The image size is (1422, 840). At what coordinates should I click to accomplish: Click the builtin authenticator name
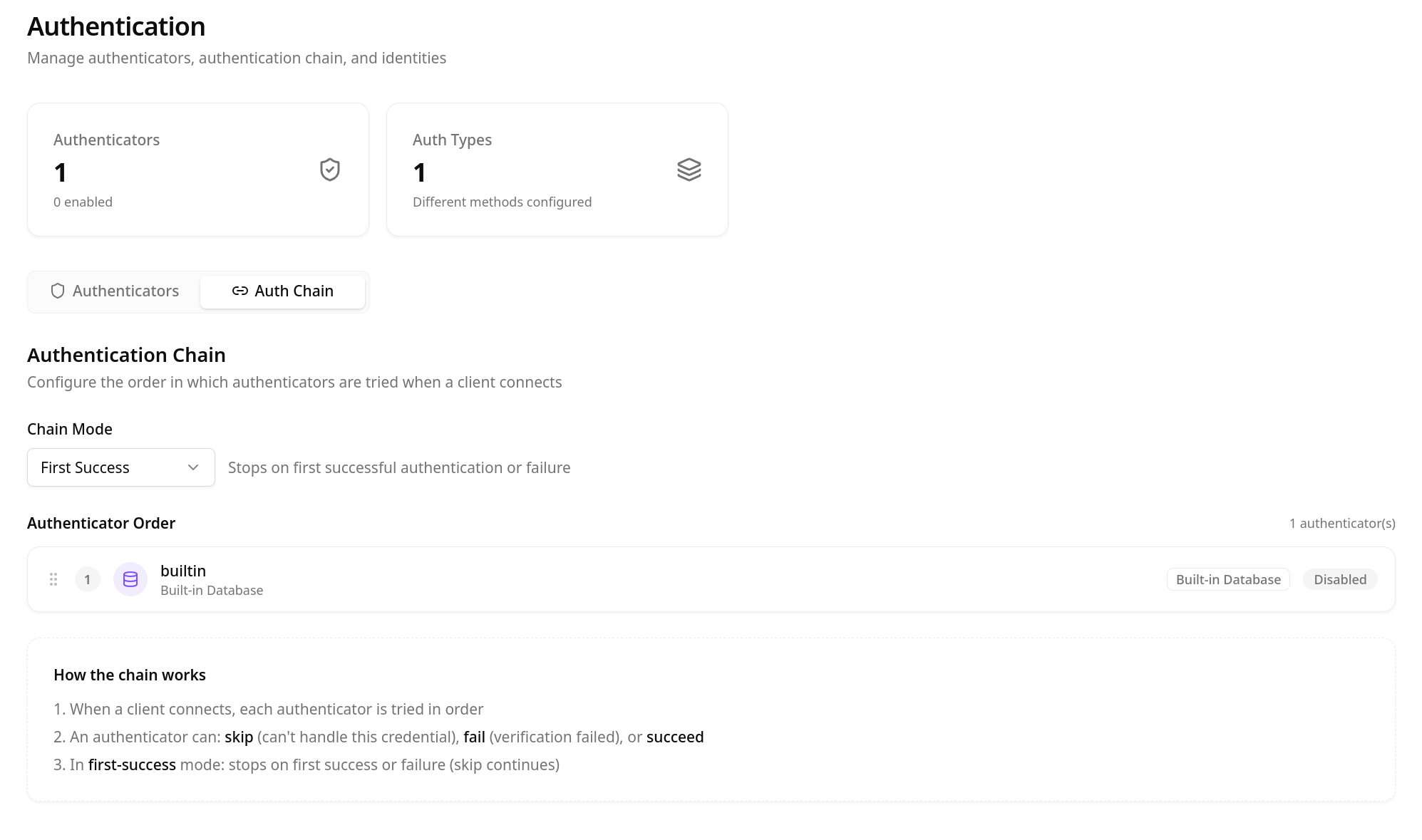tap(183, 571)
